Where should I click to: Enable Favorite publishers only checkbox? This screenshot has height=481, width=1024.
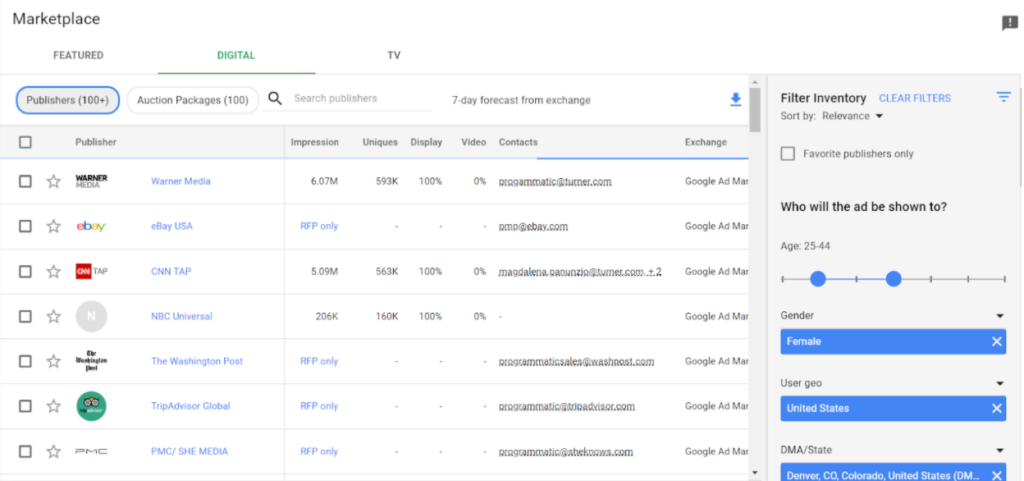[788, 153]
